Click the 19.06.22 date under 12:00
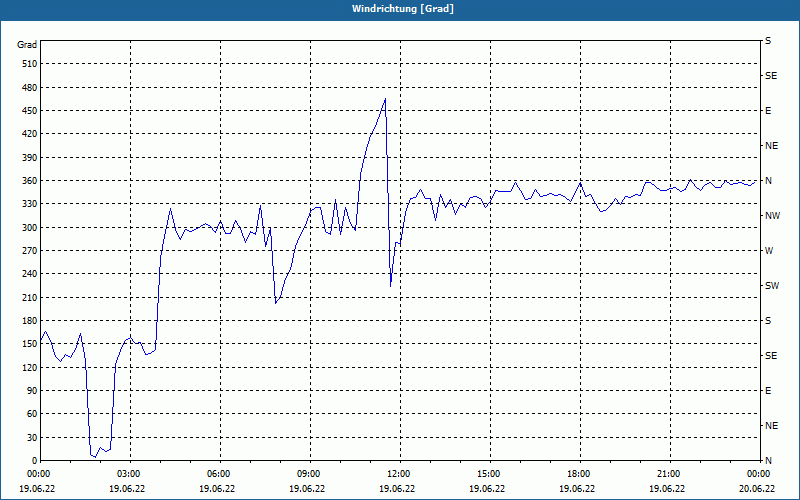The width and height of the screenshot is (800, 500). (397, 488)
